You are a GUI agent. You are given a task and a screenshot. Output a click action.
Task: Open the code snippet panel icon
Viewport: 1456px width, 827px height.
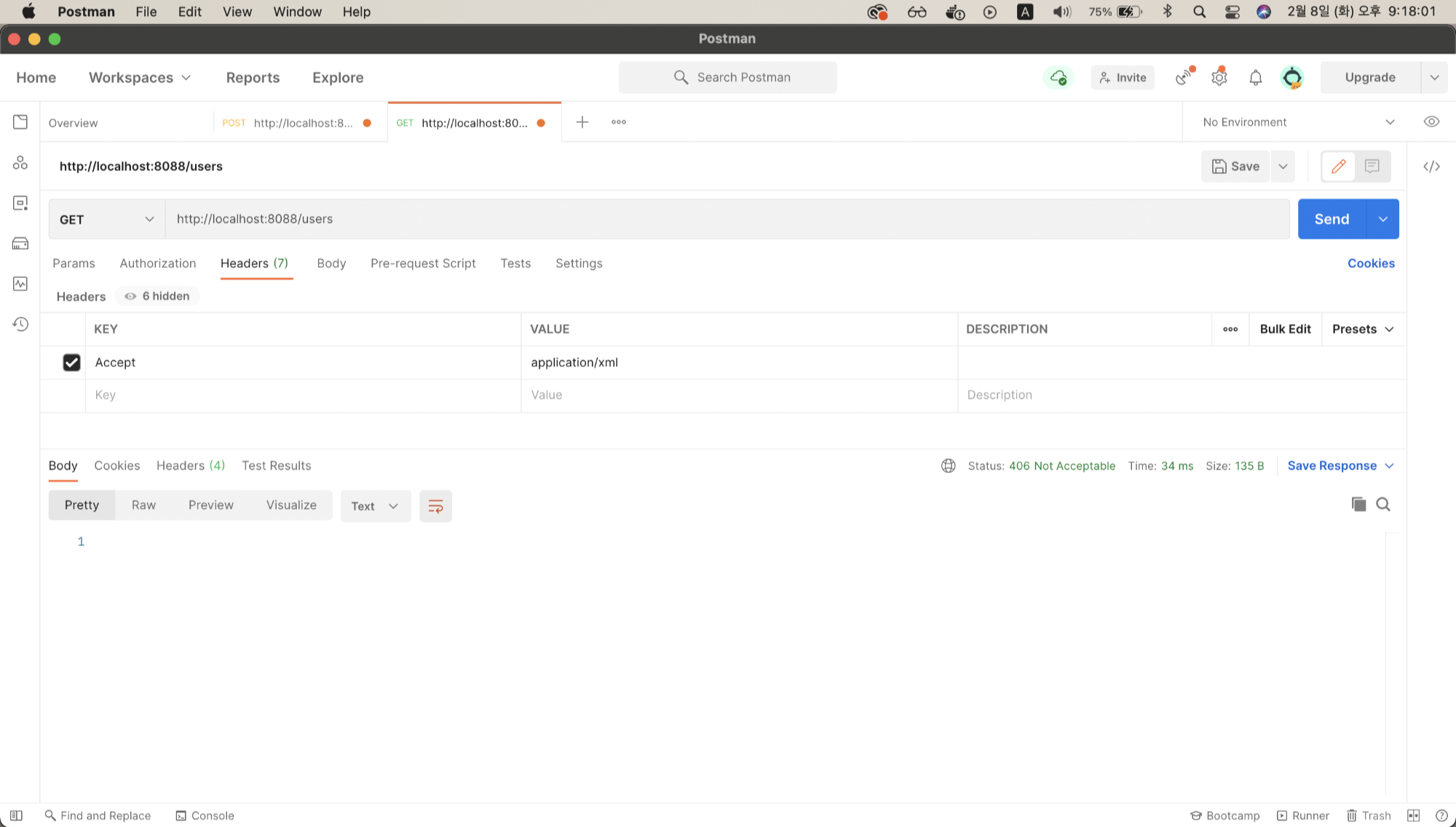pyautogui.click(x=1431, y=167)
